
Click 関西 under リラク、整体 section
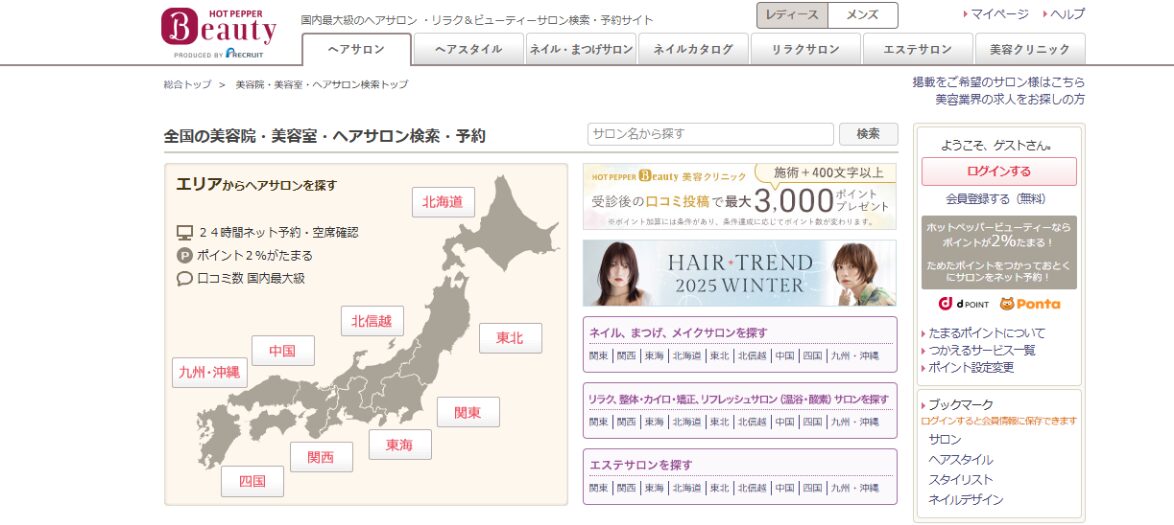(x=626, y=422)
